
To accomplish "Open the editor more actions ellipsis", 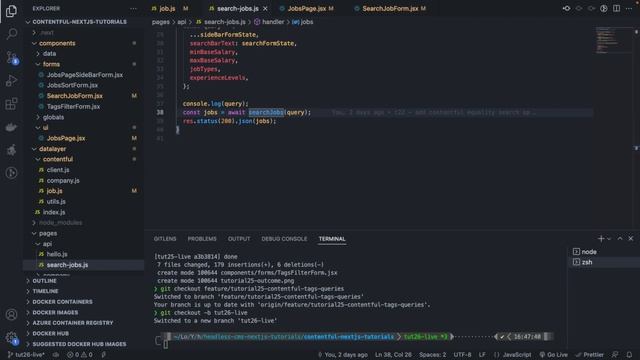I will tap(629, 9).
